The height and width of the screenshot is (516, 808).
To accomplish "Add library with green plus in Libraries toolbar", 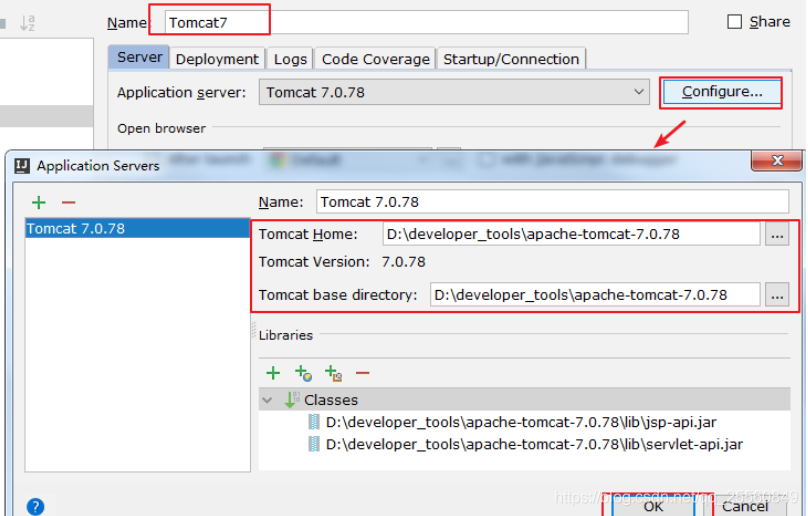I will pos(273,373).
